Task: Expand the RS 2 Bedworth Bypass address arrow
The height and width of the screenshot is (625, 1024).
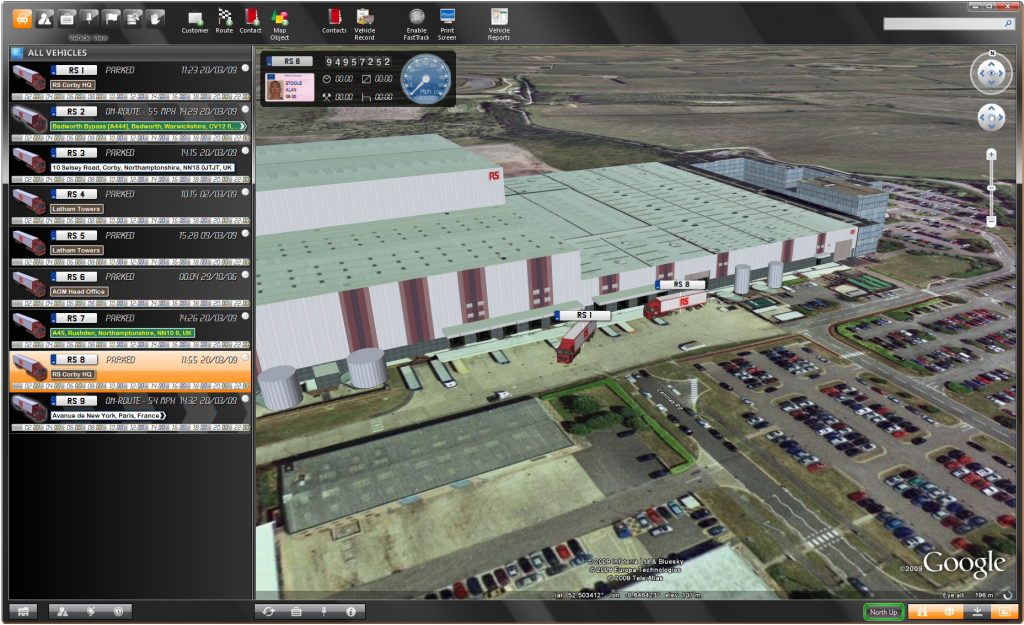Action: [243, 127]
